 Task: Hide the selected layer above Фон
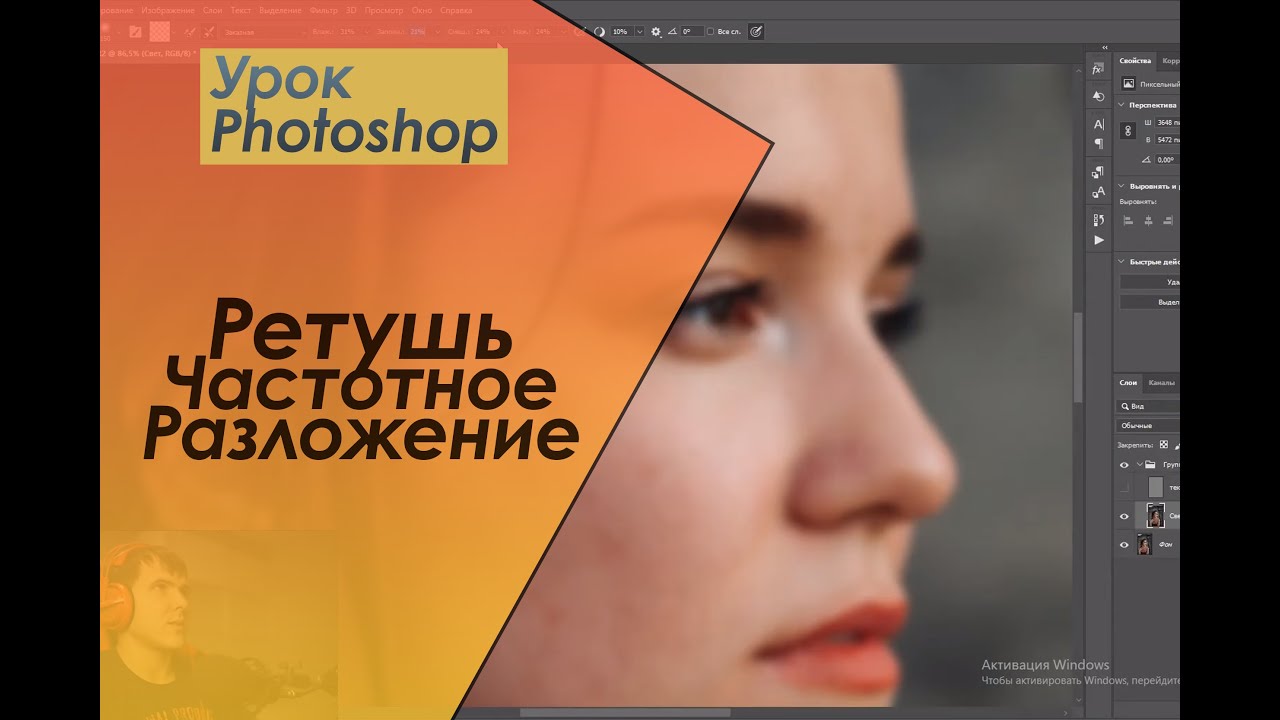click(x=1124, y=516)
